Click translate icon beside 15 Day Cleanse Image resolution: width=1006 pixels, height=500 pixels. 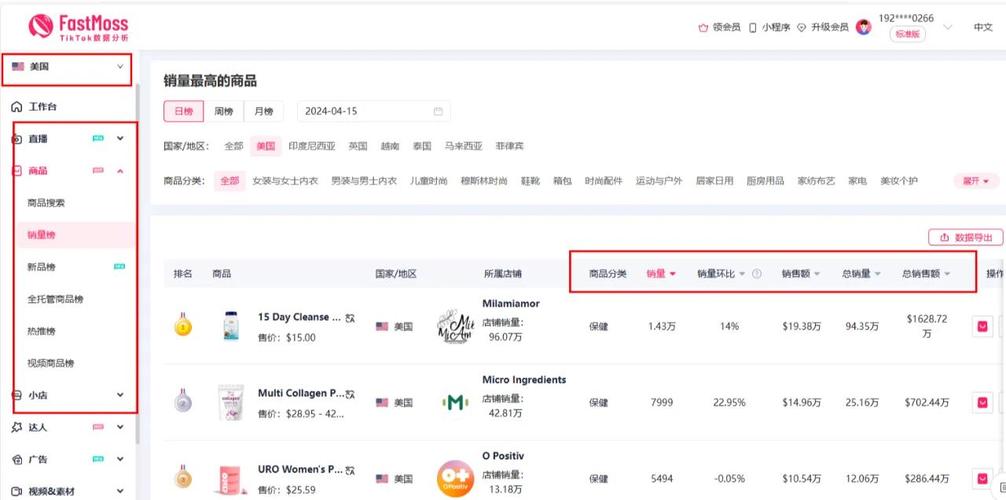click(x=350, y=317)
